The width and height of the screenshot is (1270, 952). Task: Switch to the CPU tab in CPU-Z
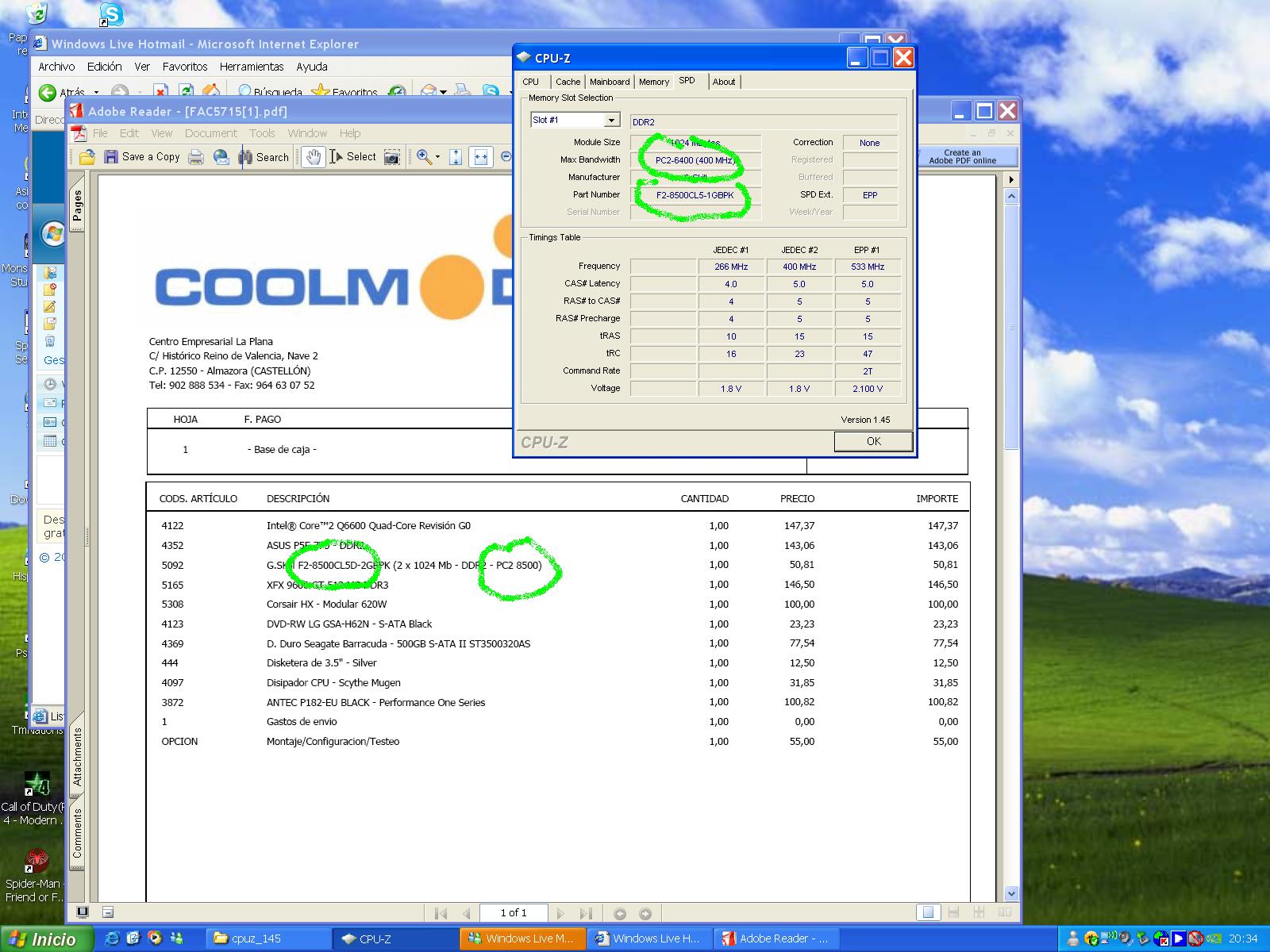(530, 82)
